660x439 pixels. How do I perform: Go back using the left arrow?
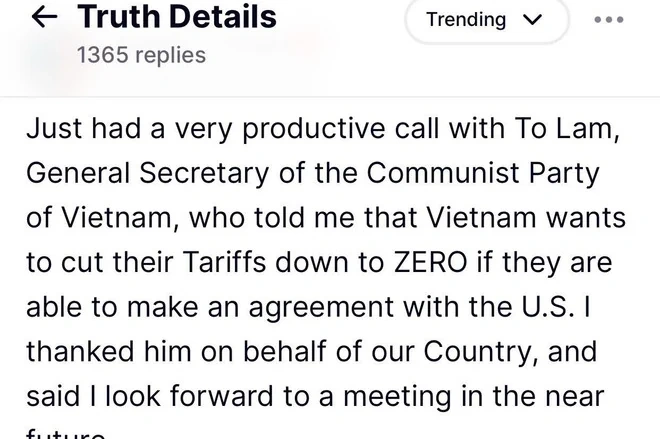pos(44,17)
